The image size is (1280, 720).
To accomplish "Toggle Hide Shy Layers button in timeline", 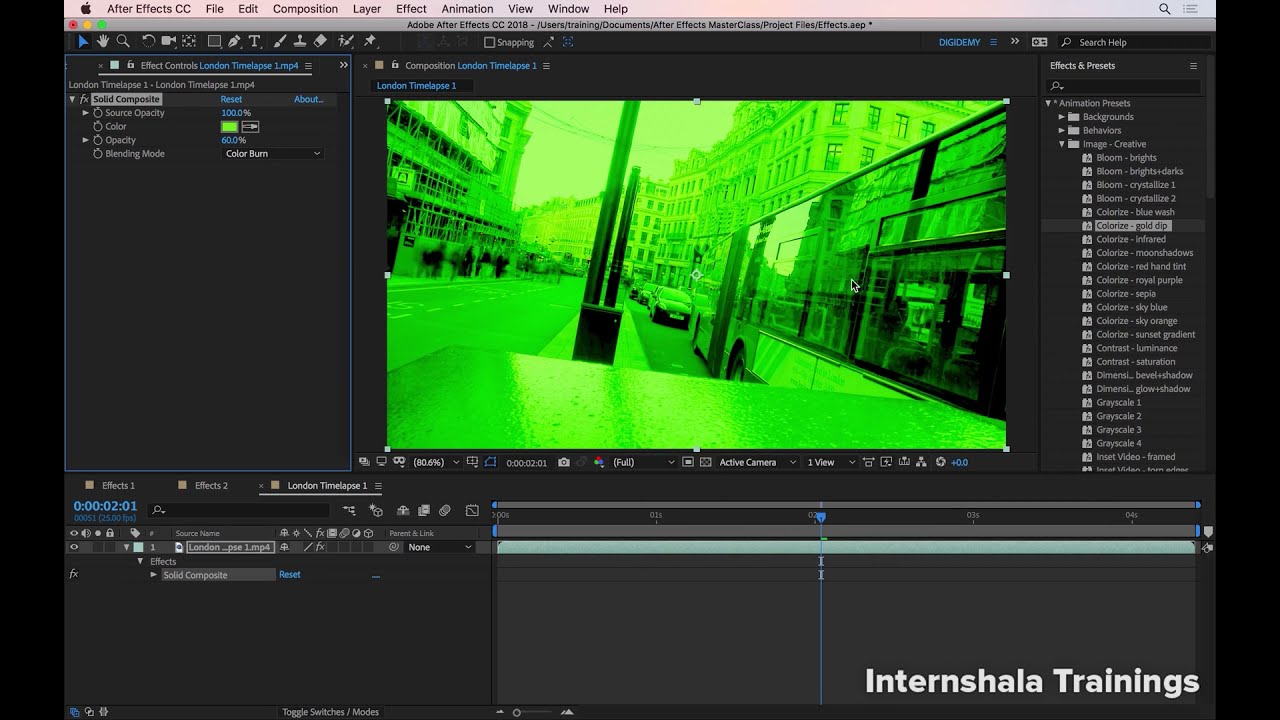I will coord(403,510).
